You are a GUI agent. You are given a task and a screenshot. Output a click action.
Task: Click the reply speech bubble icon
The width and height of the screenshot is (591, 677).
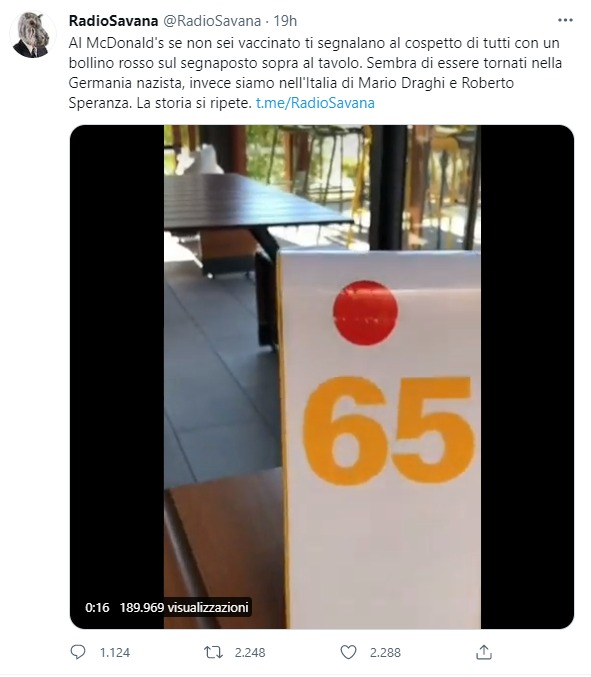(78, 652)
